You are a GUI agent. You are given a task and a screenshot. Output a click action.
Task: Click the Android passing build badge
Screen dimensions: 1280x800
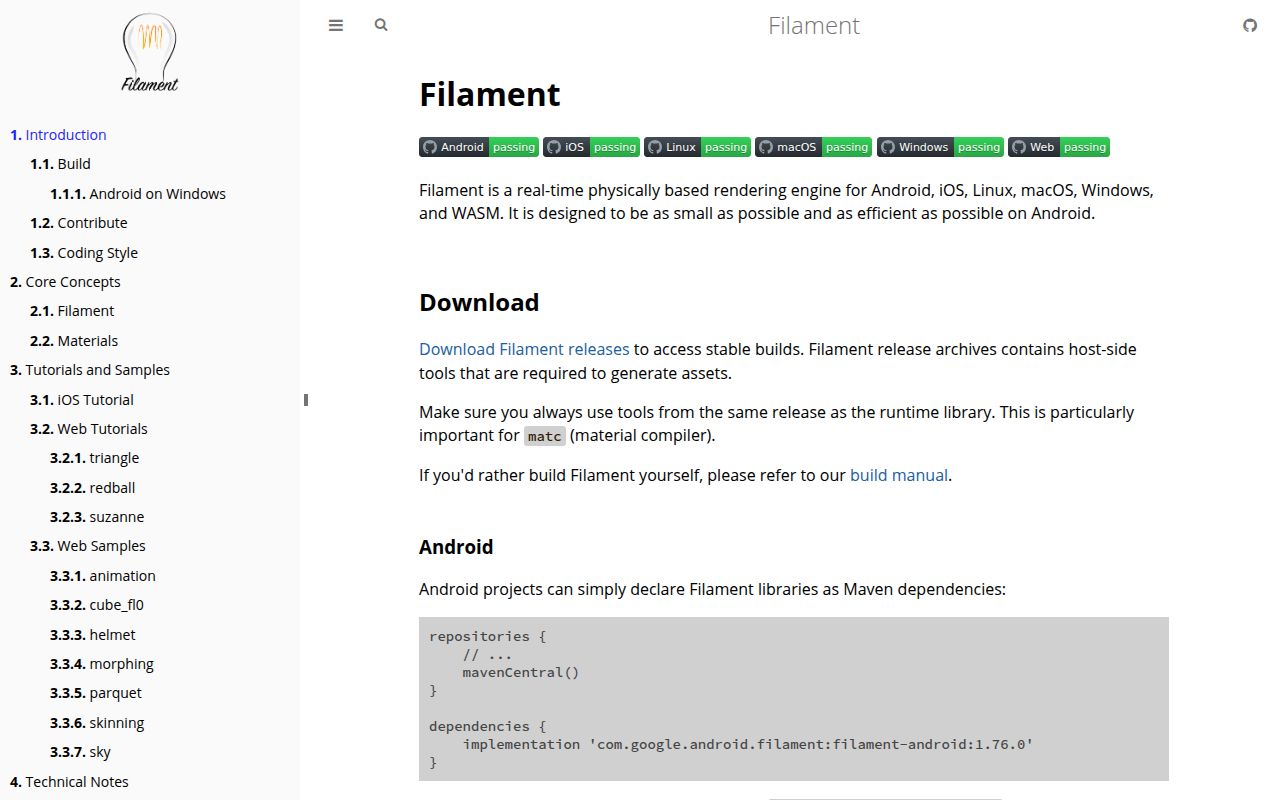pos(479,147)
